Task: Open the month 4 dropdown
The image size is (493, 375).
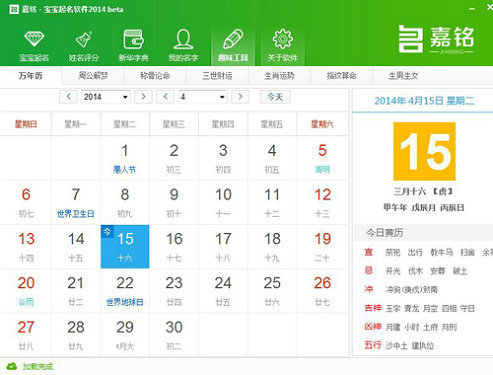Action: coord(203,97)
